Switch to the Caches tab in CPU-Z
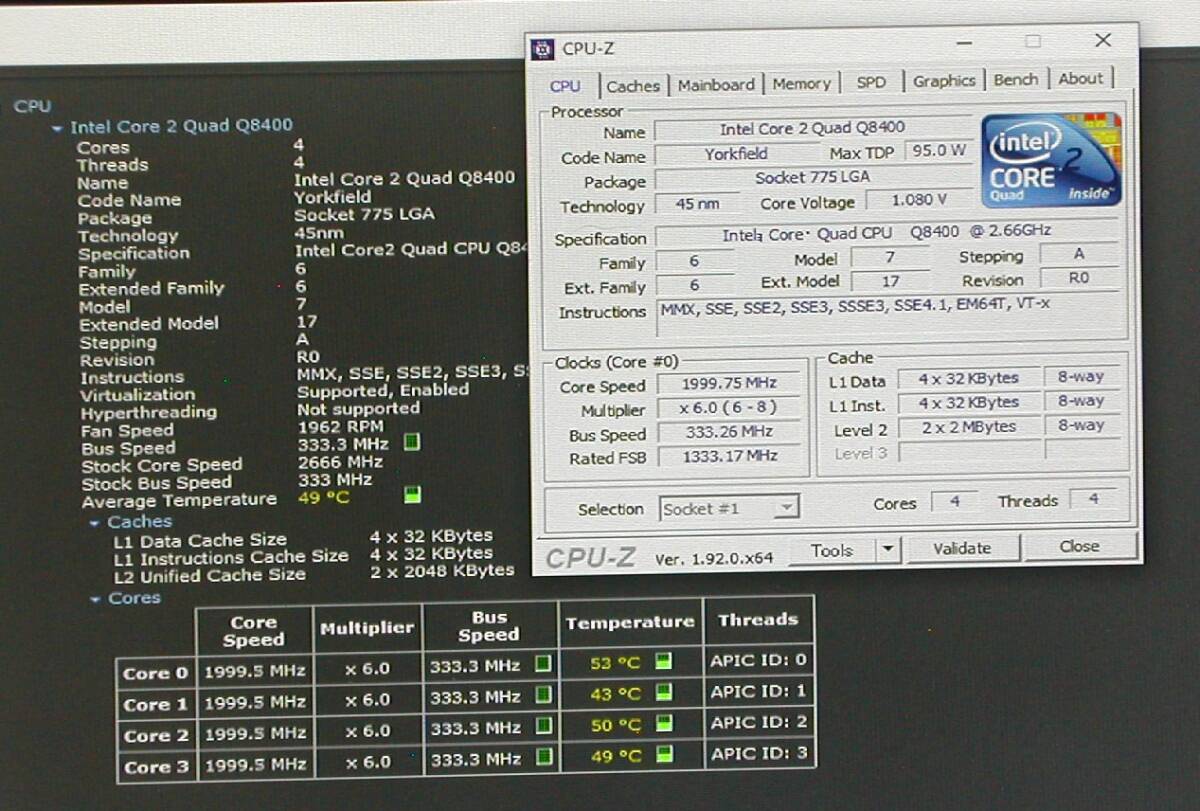 pos(633,86)
